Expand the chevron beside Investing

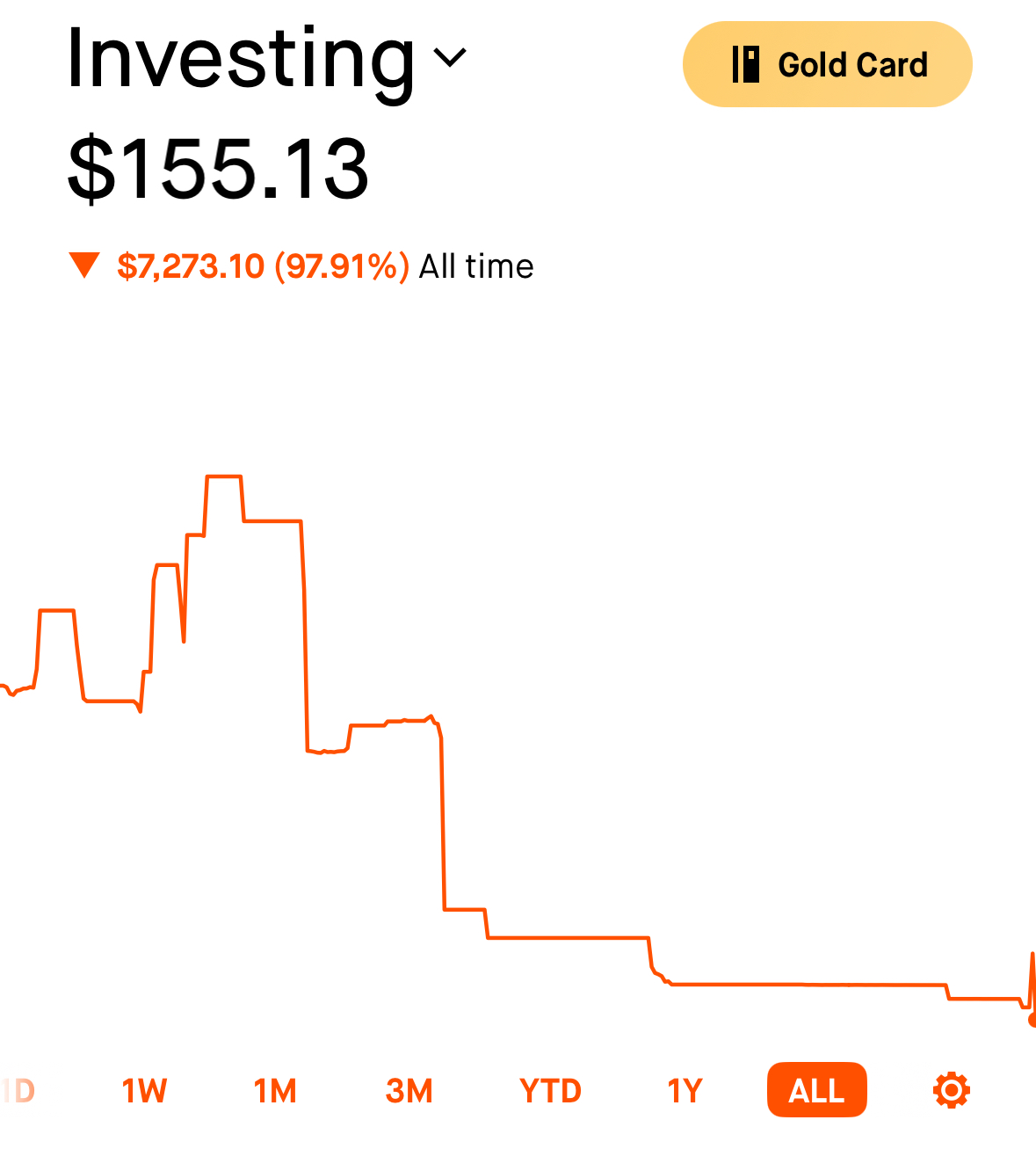click(x=450, y=58)
